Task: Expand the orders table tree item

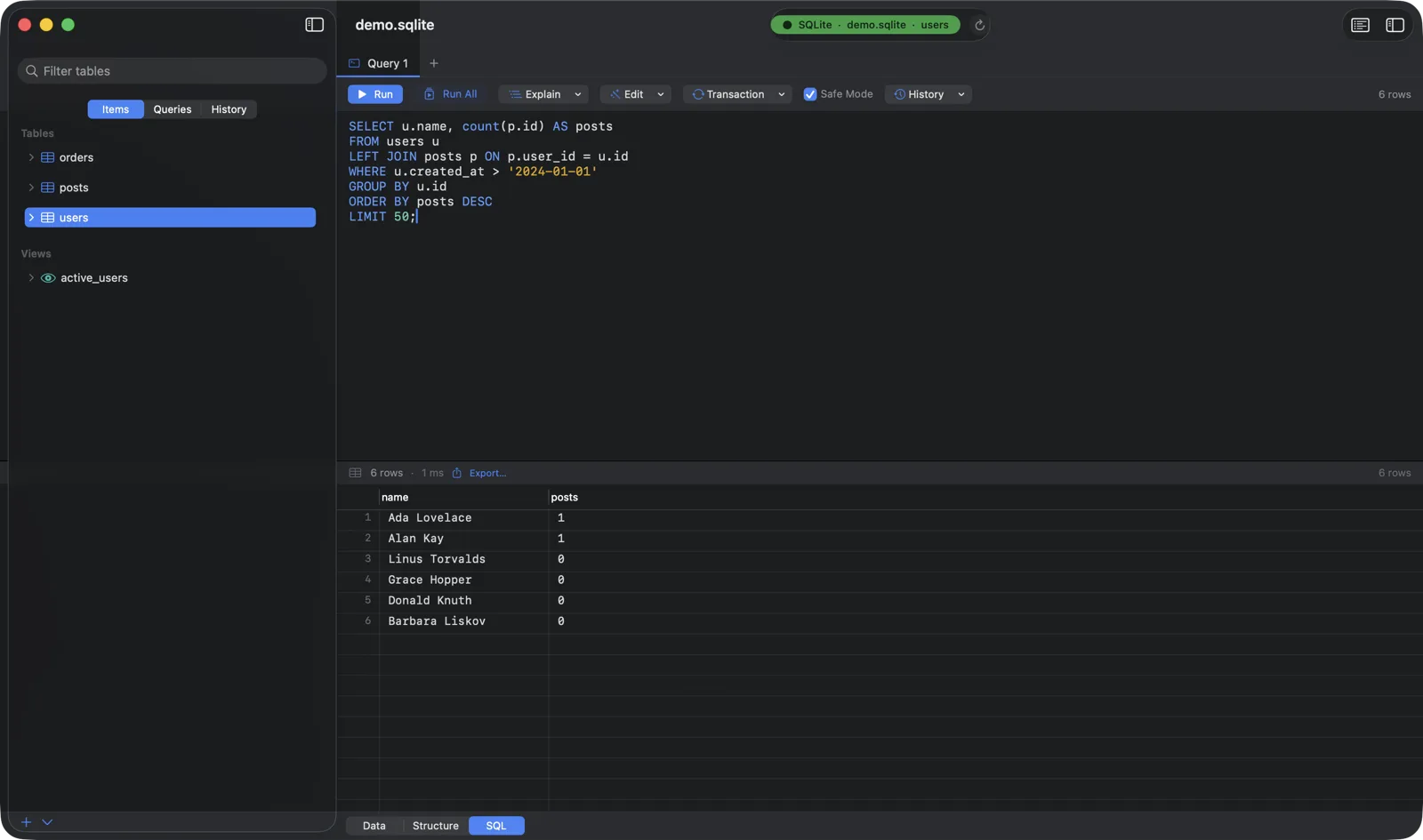Action: [31, 157]
